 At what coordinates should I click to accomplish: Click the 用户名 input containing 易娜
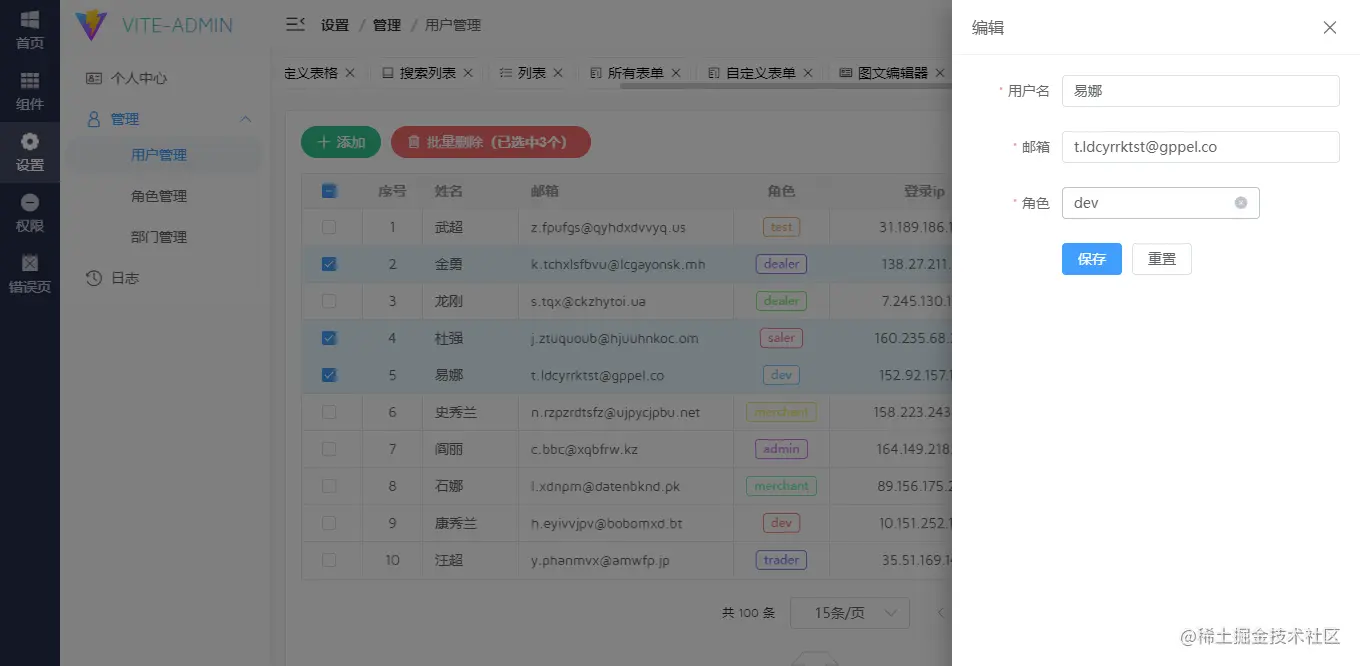tap(1200, 91)
